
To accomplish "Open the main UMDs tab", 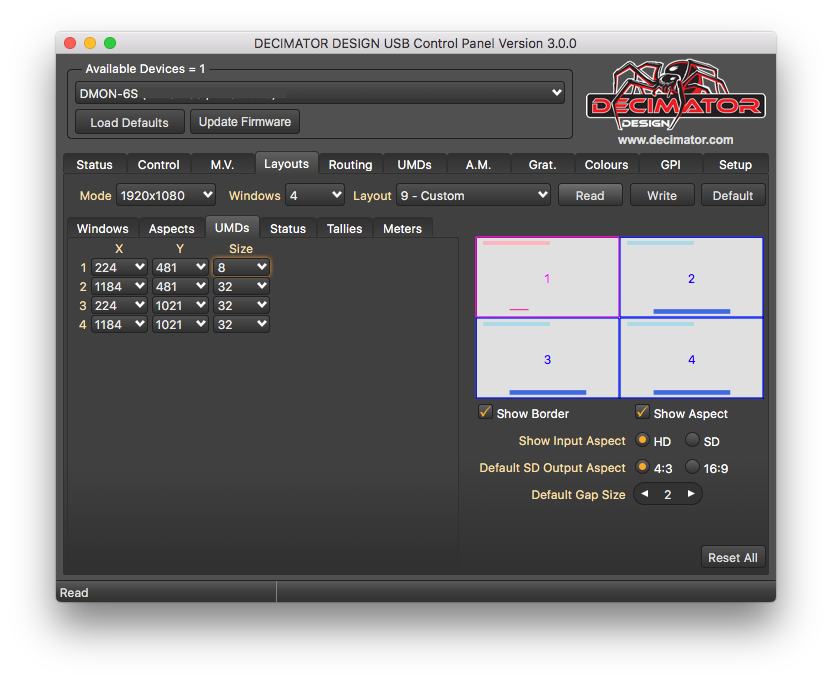I will pyautogui.click(x=414, y=165).
